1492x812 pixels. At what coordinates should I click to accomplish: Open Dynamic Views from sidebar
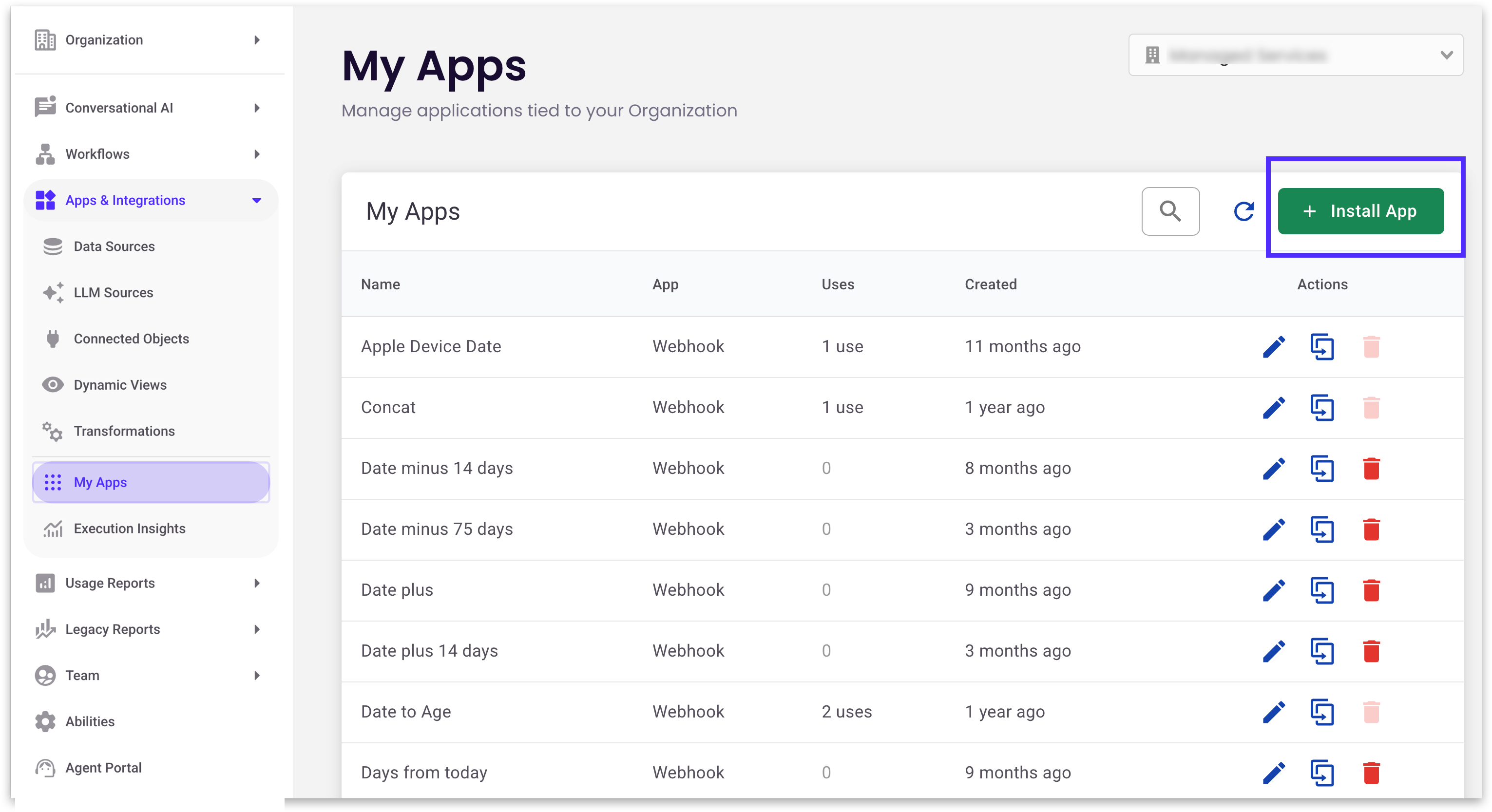120,385
